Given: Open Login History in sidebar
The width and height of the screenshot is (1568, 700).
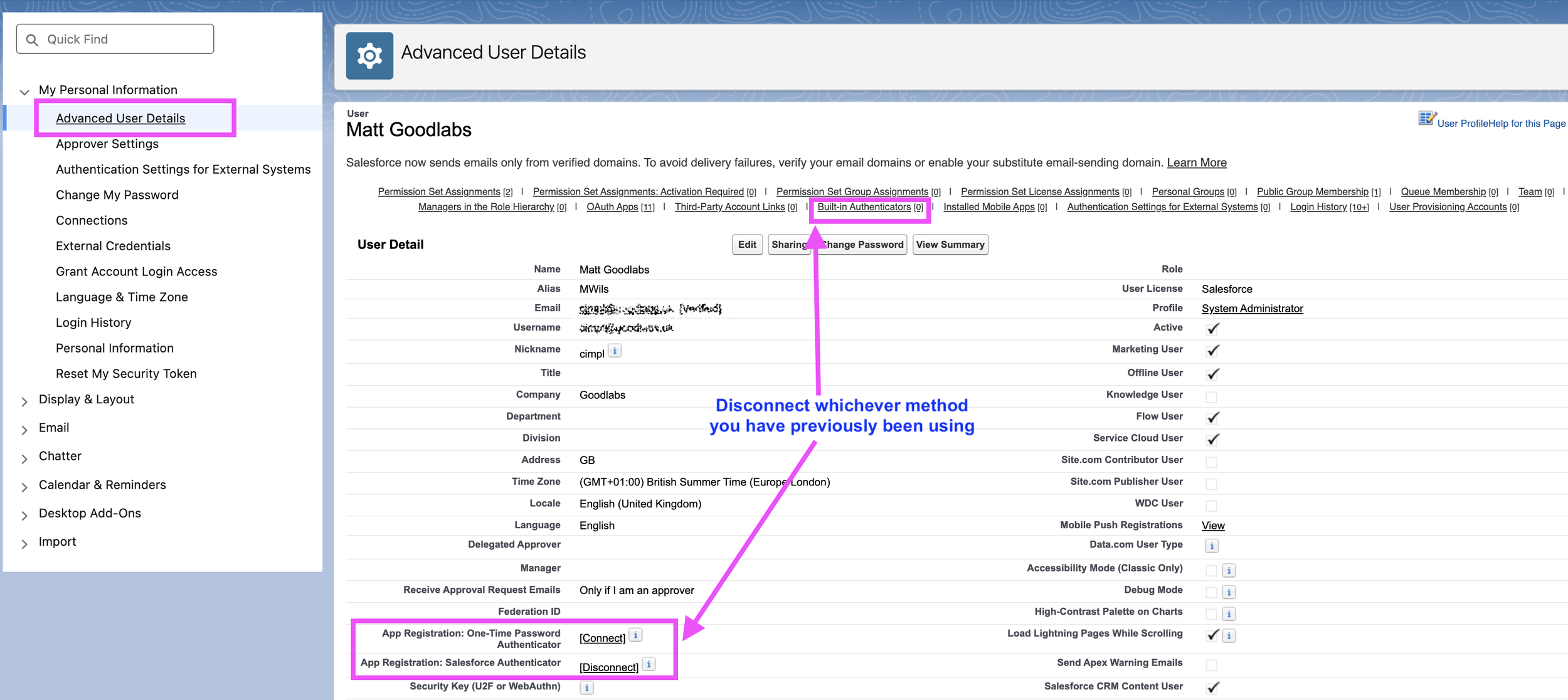Looking at the screenshot, I should [x=93, y=322].
